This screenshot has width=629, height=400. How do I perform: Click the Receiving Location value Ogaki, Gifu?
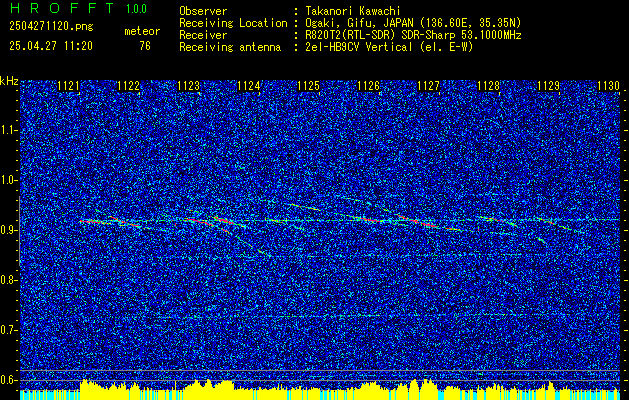coord(340,23)
